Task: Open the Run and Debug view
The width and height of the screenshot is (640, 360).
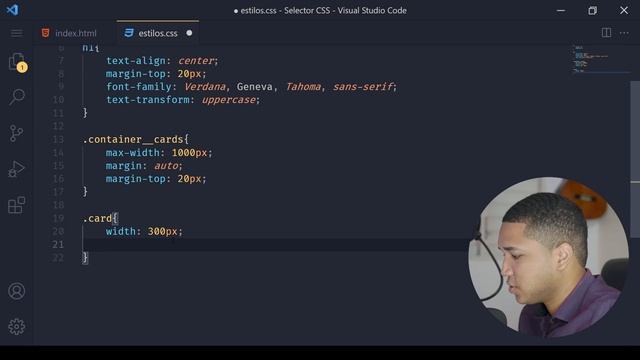Action: [x=16, y=169]
